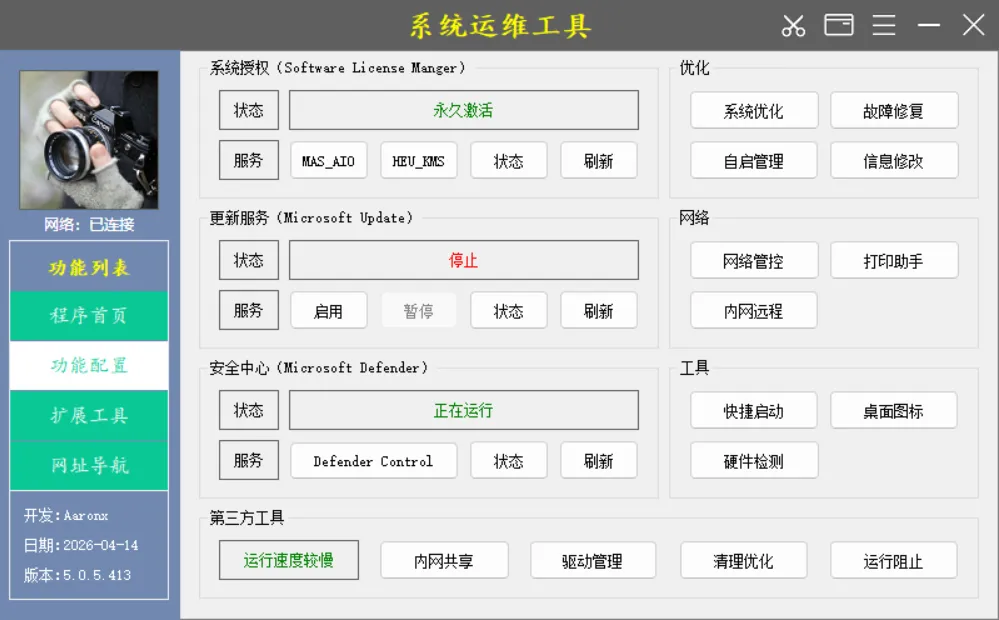The image size is (999, 620).
Task: Click 故障修复 to repair faults
Action: pyautogui.click(x=894, y=110)
